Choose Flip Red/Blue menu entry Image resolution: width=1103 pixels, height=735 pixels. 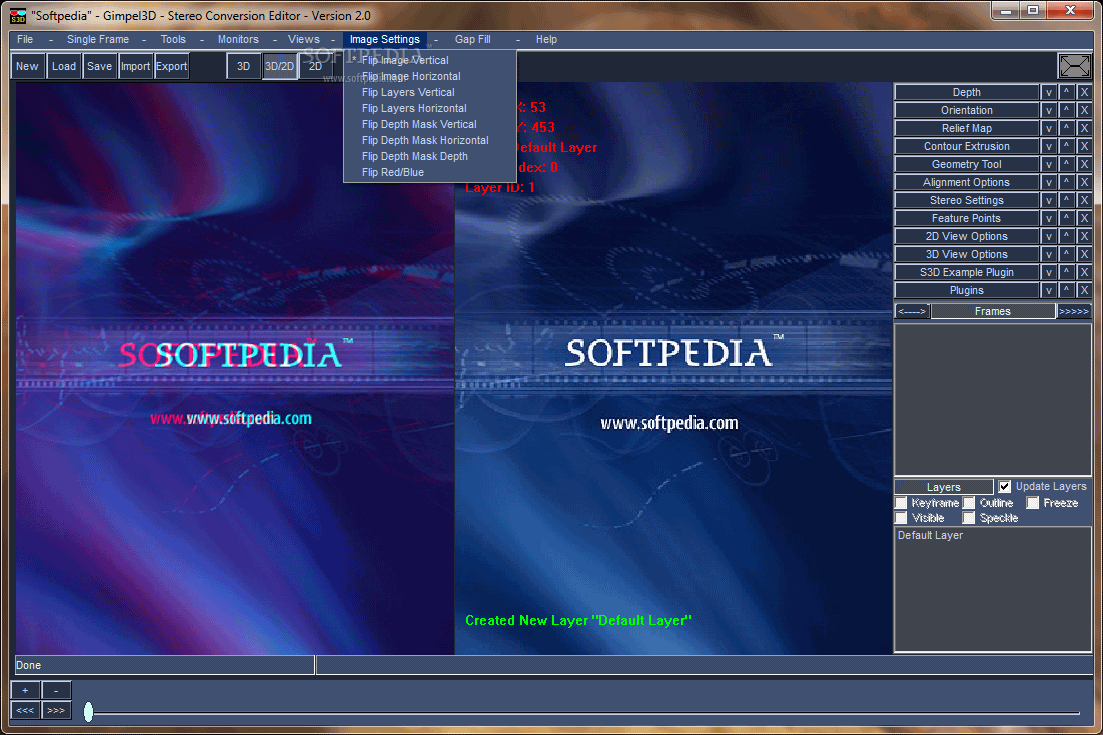pos(393,172)
